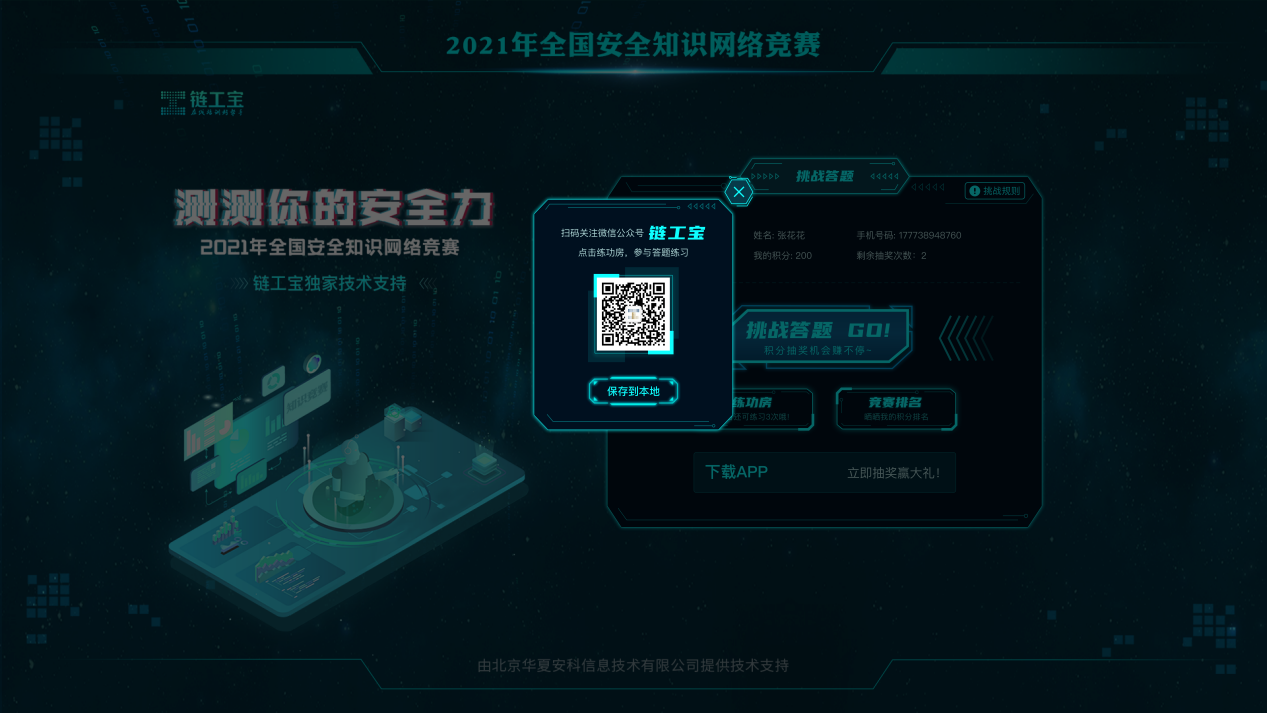Select the WeChat QR code image
Screen dimensions: 1267x713
633,315
